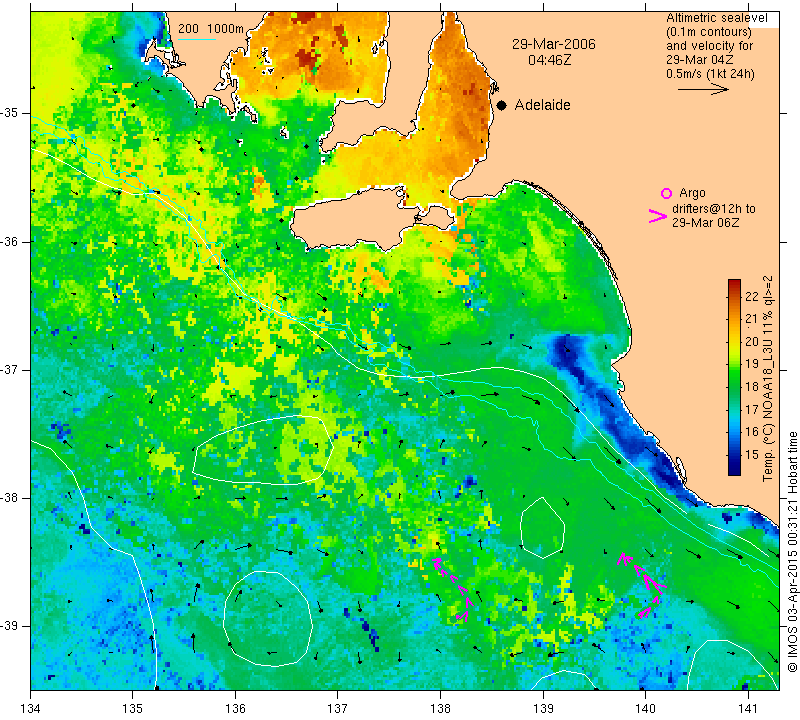Click the magenta drifter track near longitude 140
Image resolution: width=800 pixels, height=720 pixels.
point(641,585)
